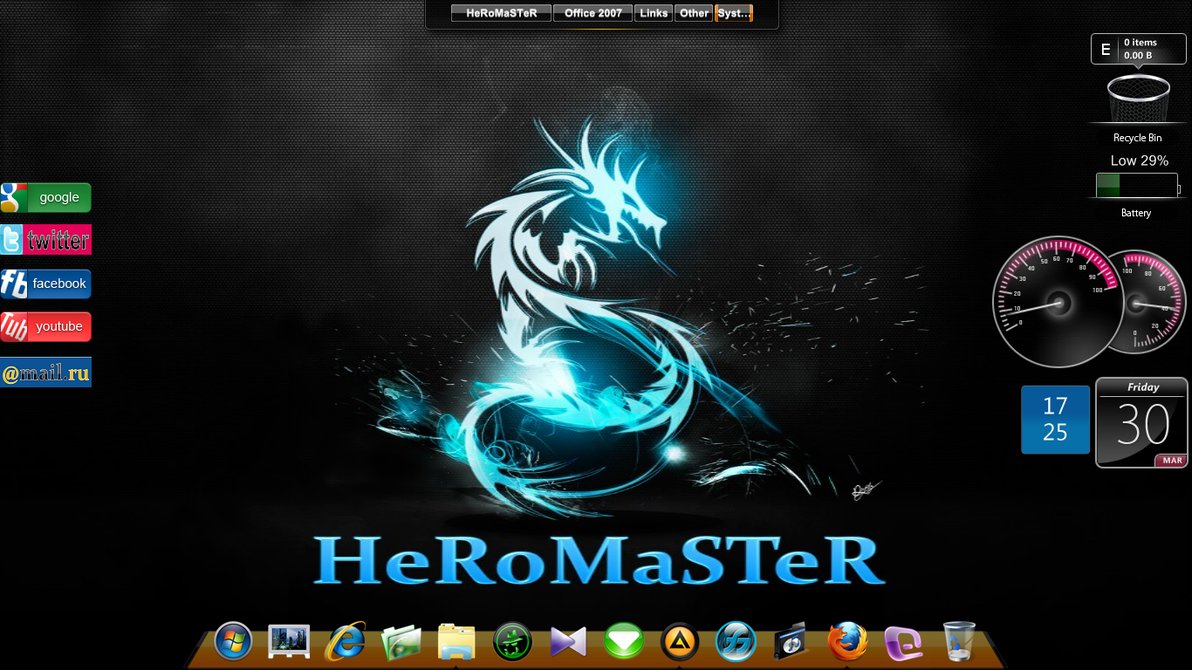The image size is (1192, 670).
Task: Open the purple E messenger dock icon
Action: [902, 640]
